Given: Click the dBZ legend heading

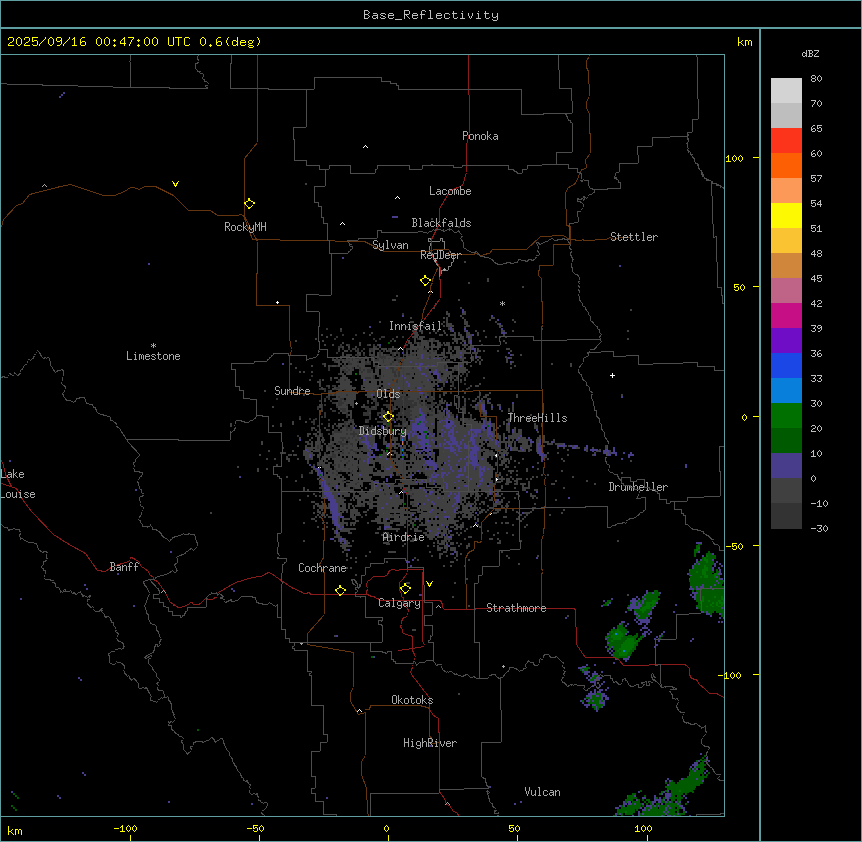Looking at the screenshot, I should [810, 54].
